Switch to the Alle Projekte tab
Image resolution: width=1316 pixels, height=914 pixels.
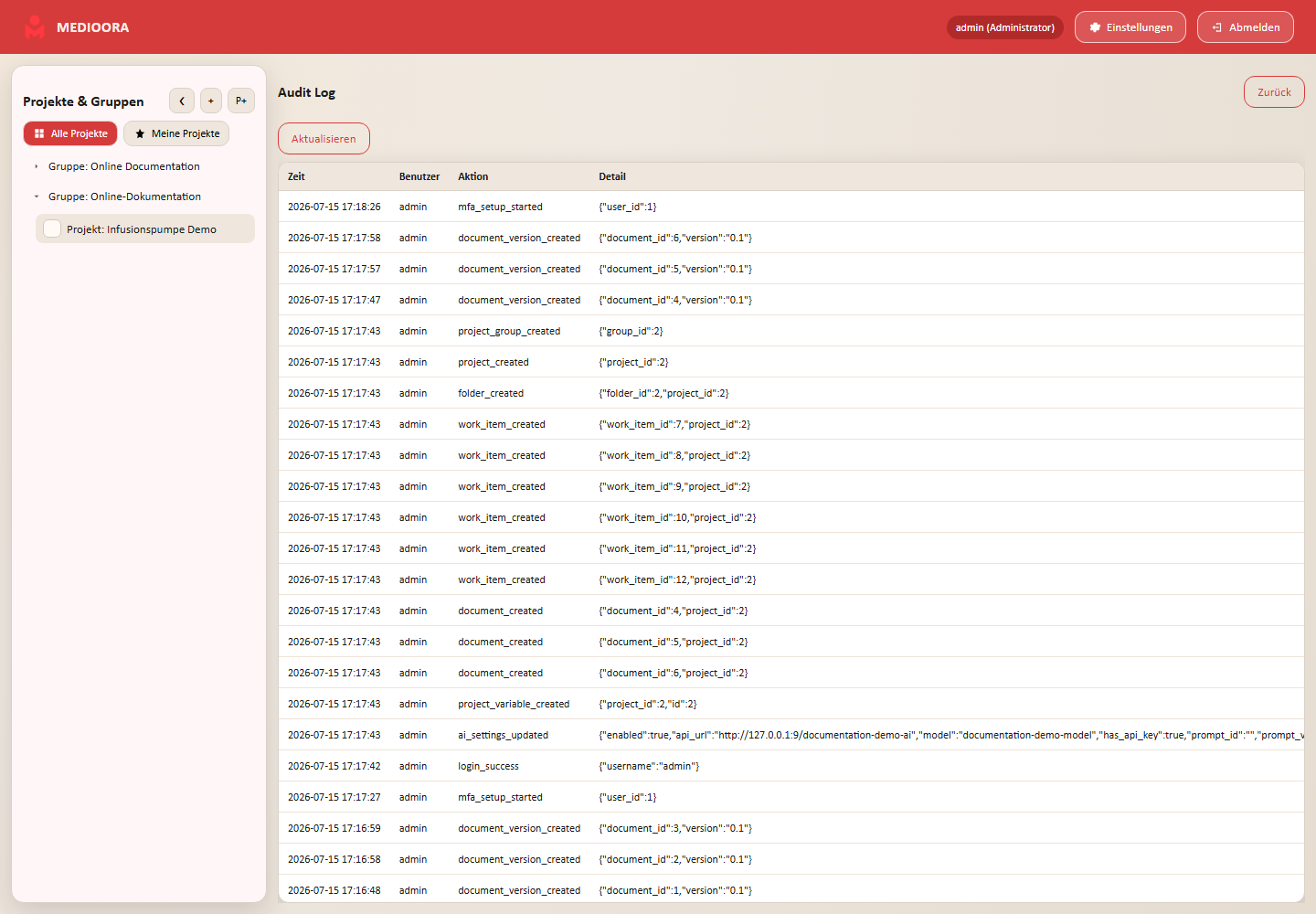(70, 133)
